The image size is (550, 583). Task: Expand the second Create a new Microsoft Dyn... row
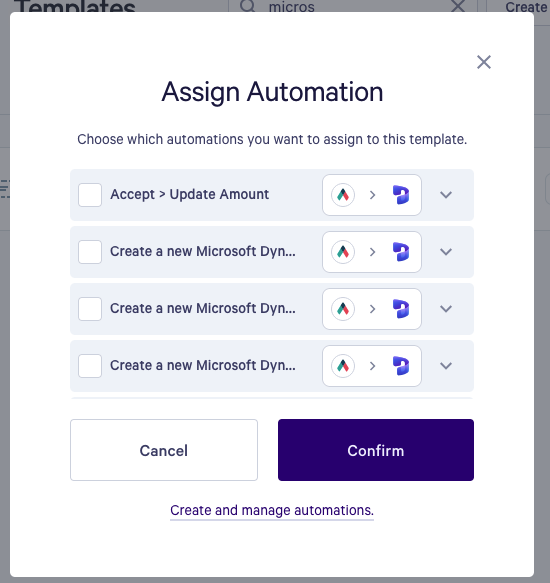446,252
